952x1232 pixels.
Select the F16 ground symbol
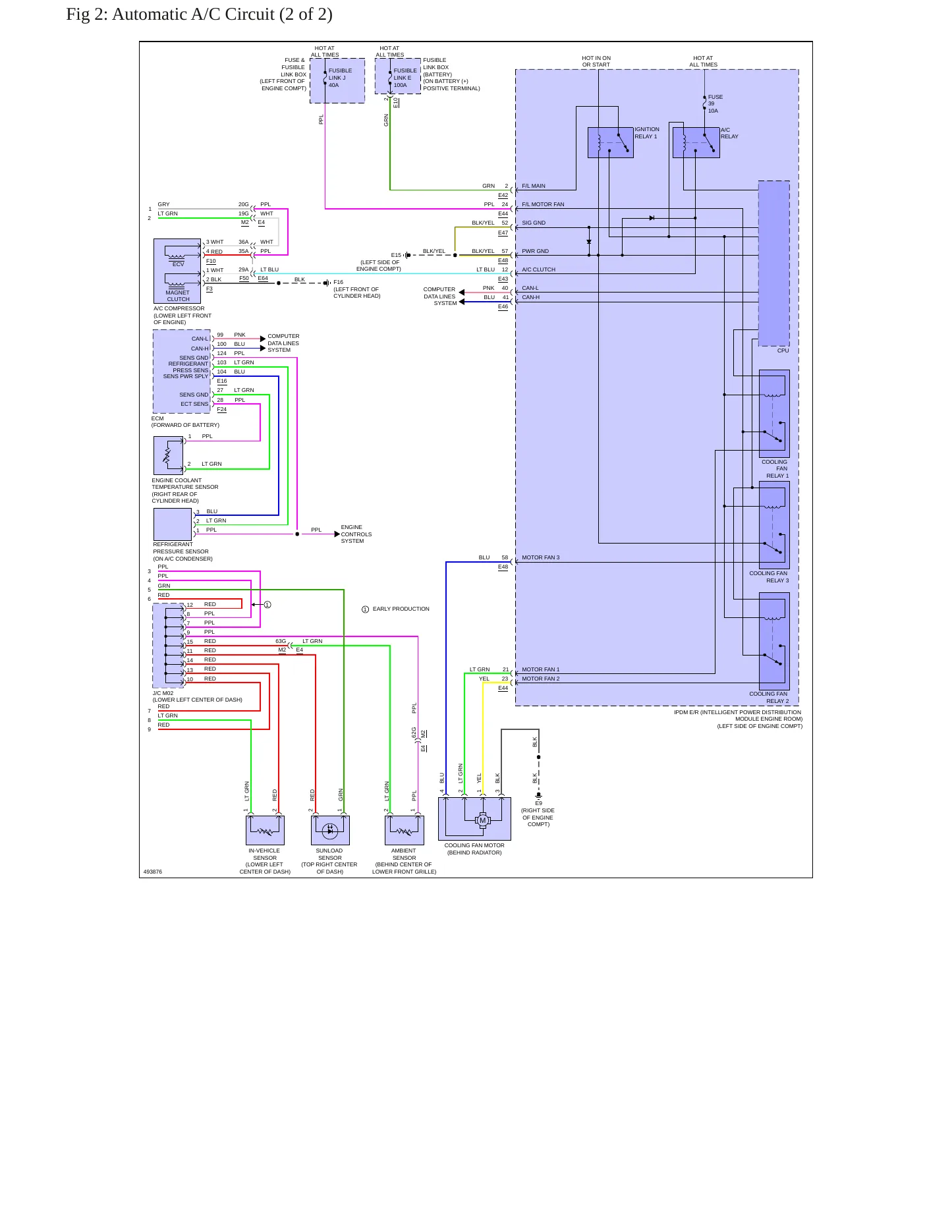[327, 283]
